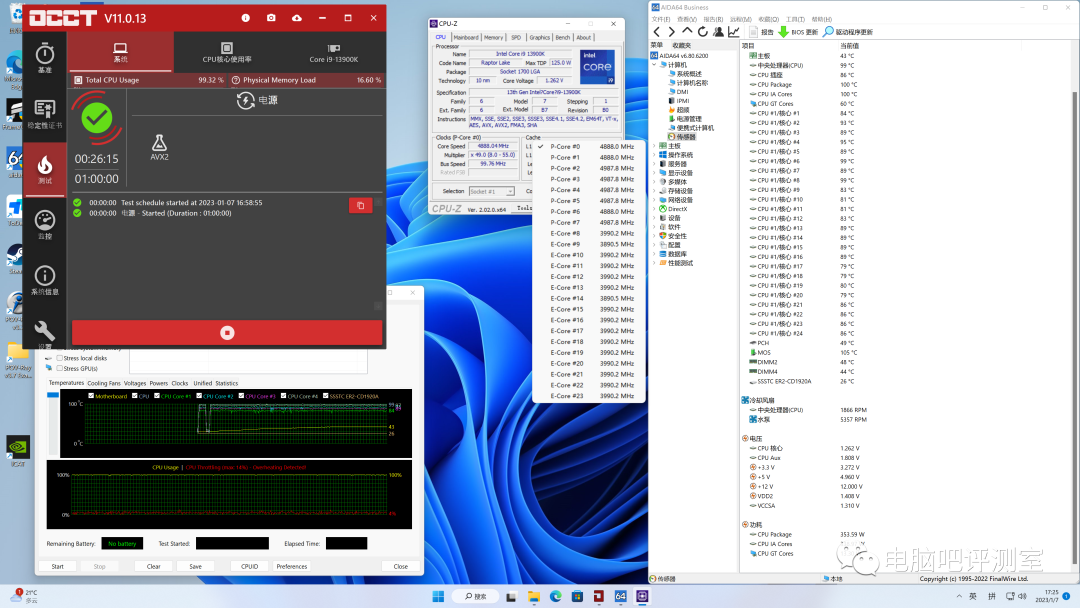Select P-Core #0 in CPU-Z clock menu
This screenshot has height=608, width=1080.
[x=589, y=147]
